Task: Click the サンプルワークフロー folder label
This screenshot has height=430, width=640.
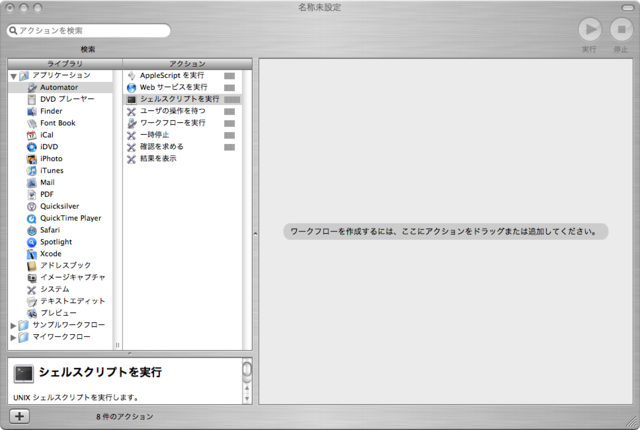Action: [69, 325]
